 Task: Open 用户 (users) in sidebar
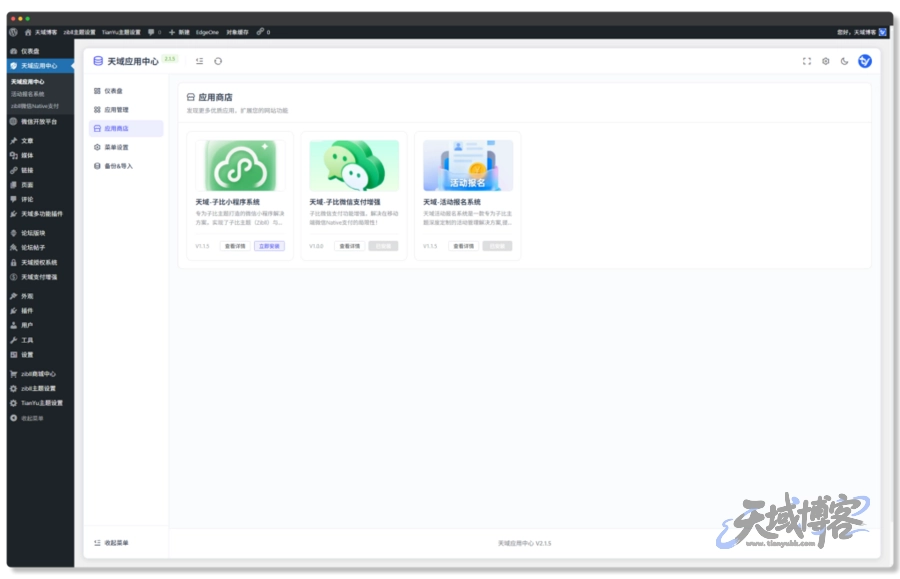point(40,325)
